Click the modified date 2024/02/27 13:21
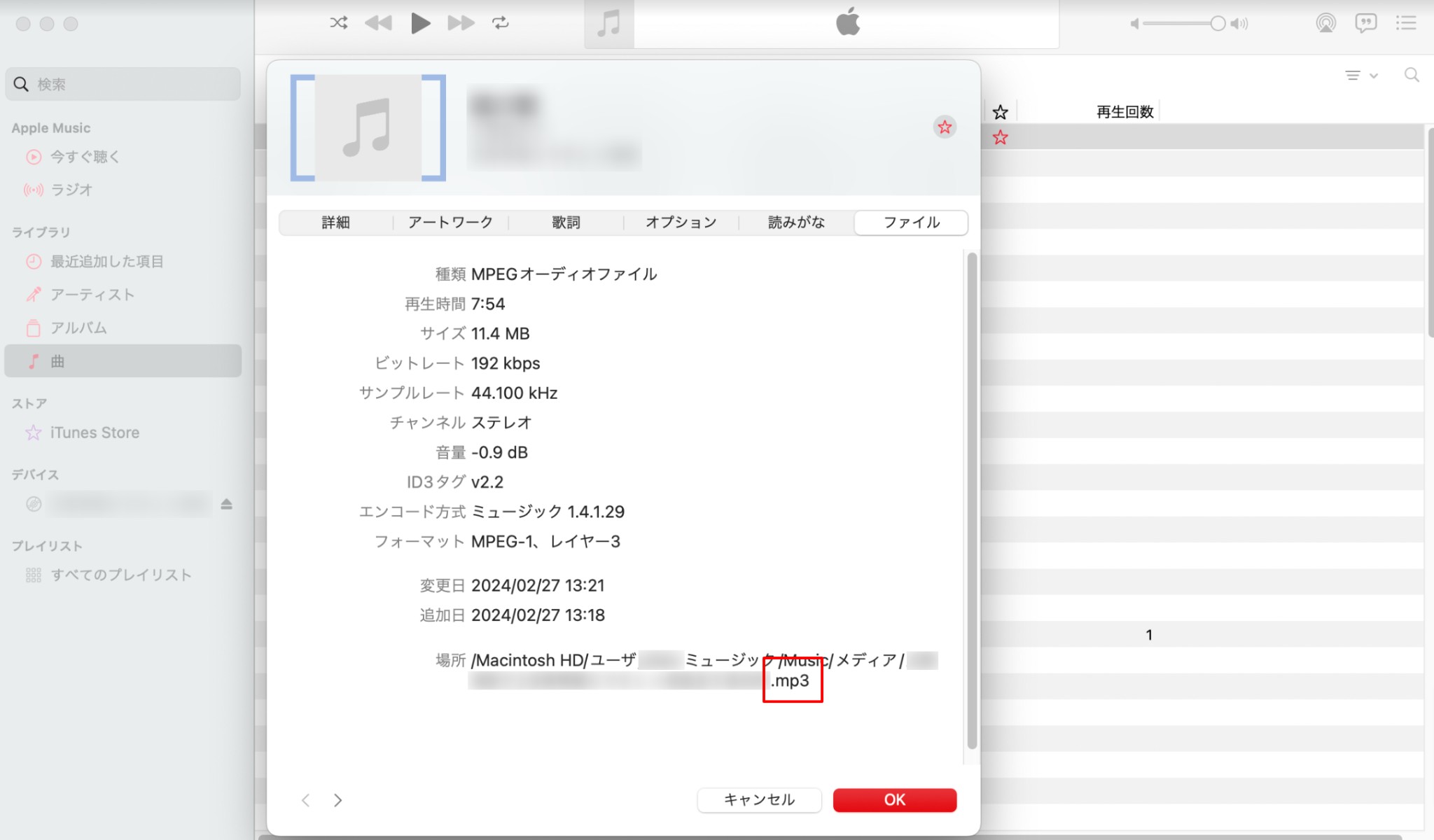 click(x=538, y=585)
